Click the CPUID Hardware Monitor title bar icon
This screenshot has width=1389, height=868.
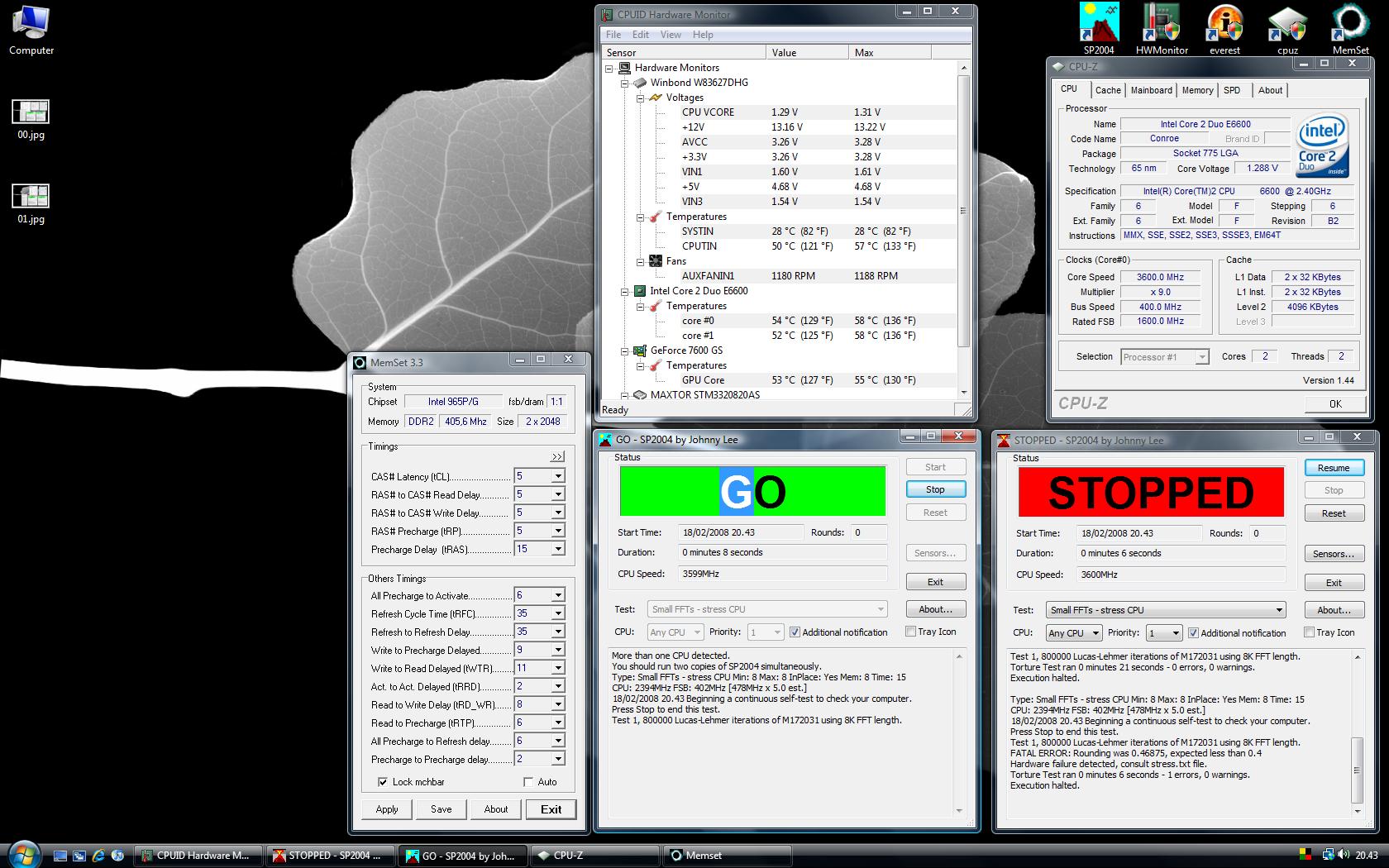click(608, 14)
